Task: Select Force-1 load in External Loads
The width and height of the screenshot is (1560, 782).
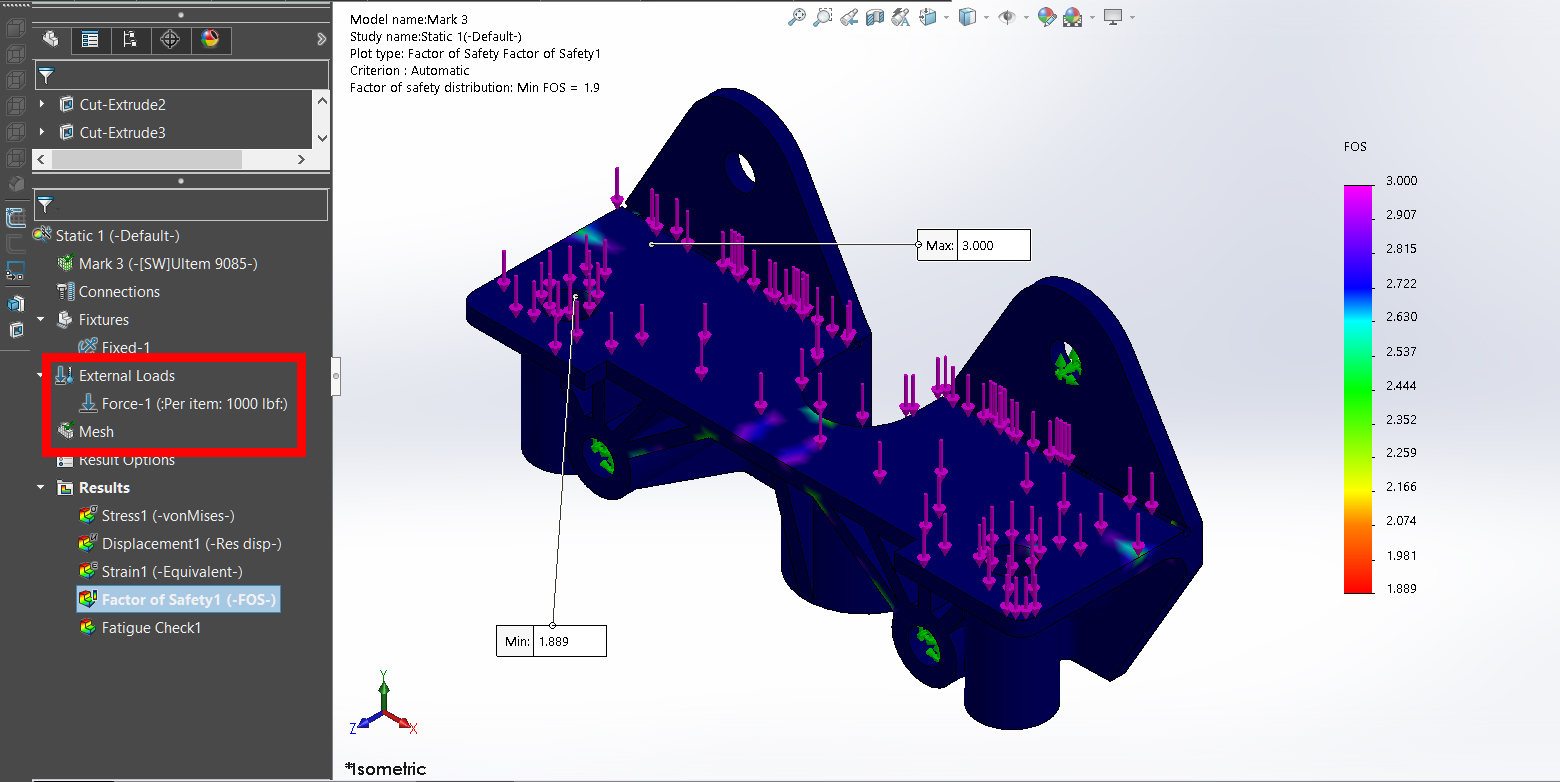Action: point(184,403)
